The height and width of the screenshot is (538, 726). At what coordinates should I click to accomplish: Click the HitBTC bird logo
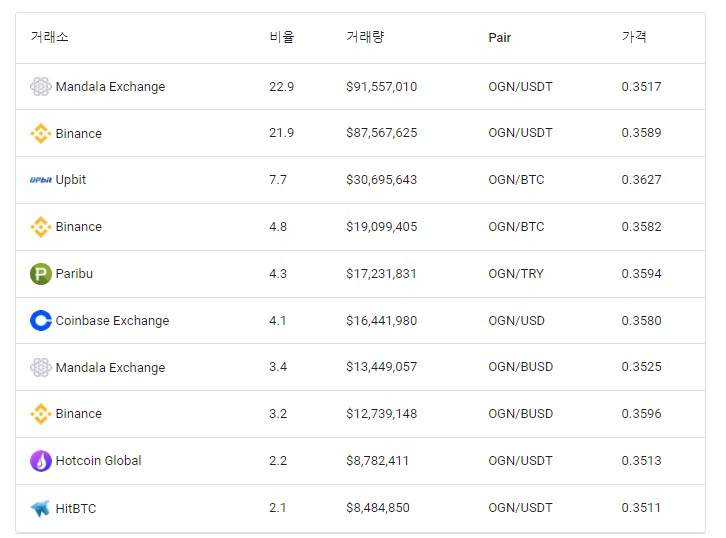41,508
